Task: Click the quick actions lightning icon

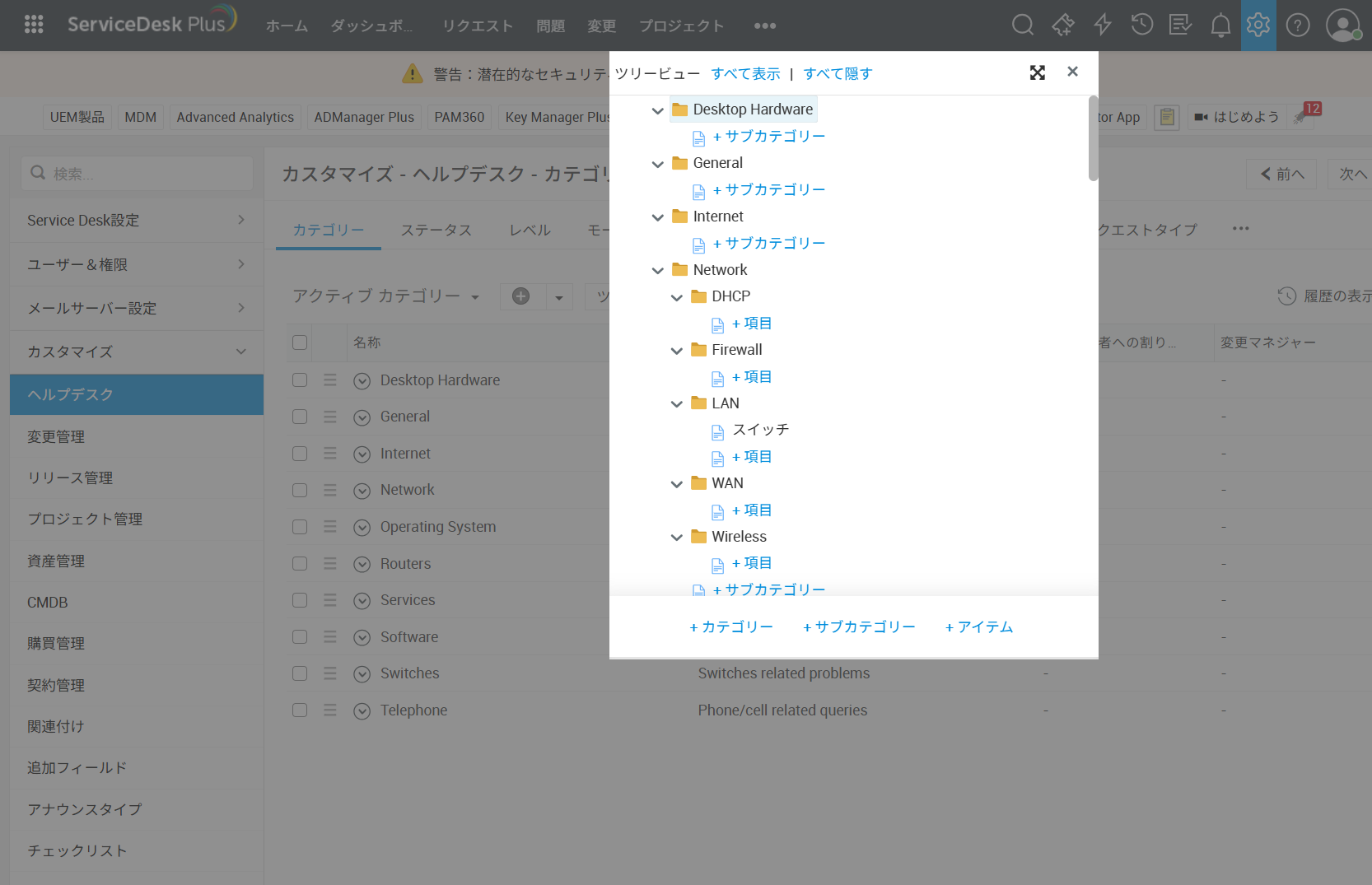Action: point(1102,25)
